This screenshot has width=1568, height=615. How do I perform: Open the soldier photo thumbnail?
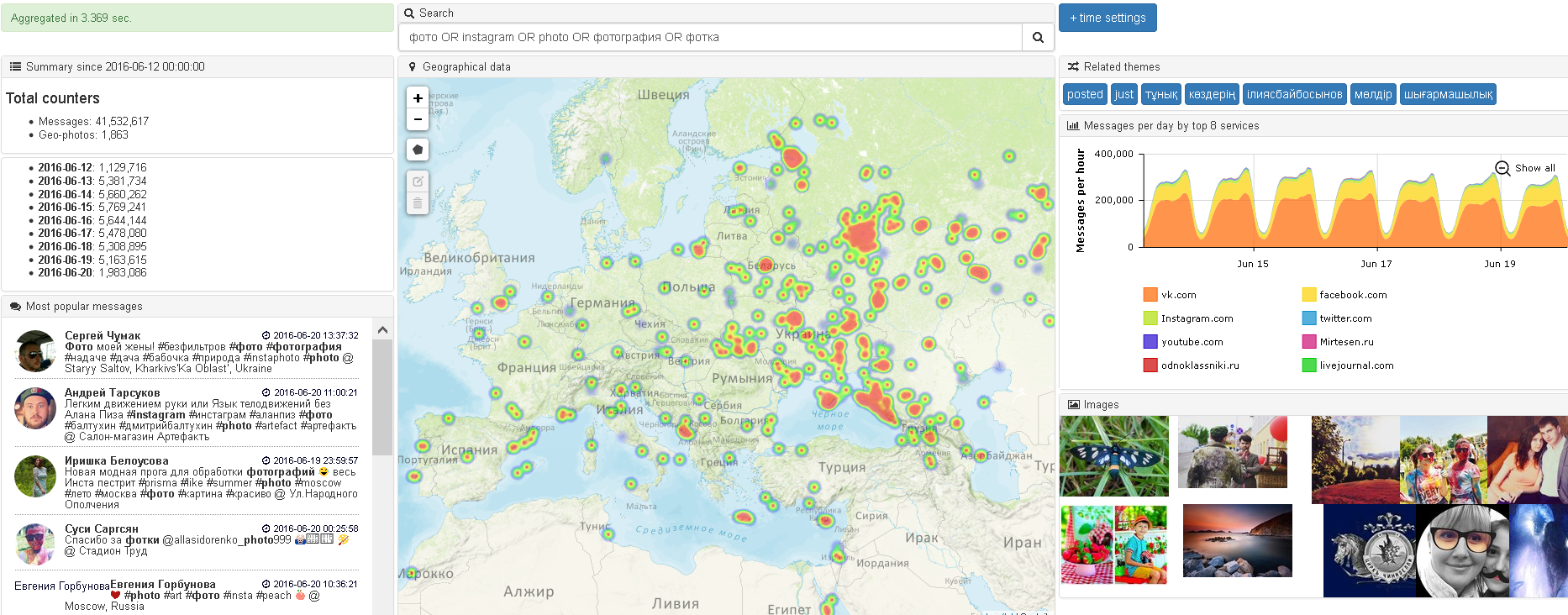click(x=1233, y=454)
